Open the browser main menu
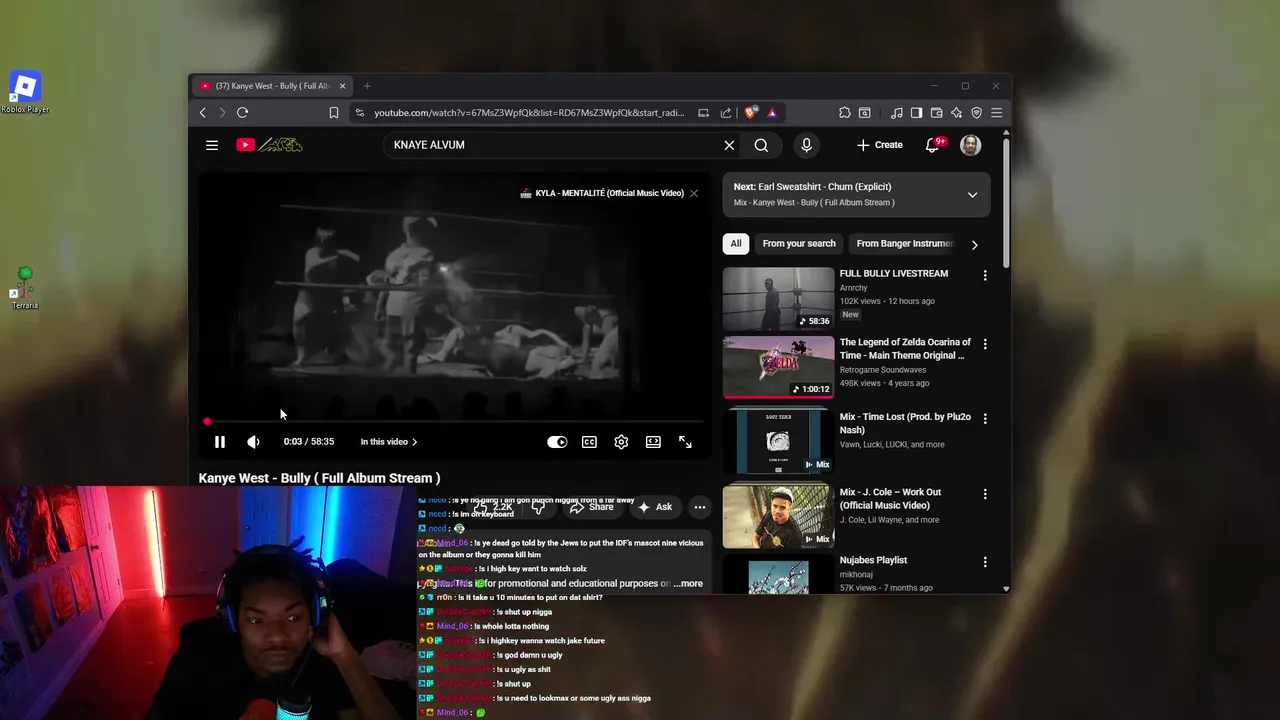This screenshot has width=1280, height=720. click(x=996, y=113)
